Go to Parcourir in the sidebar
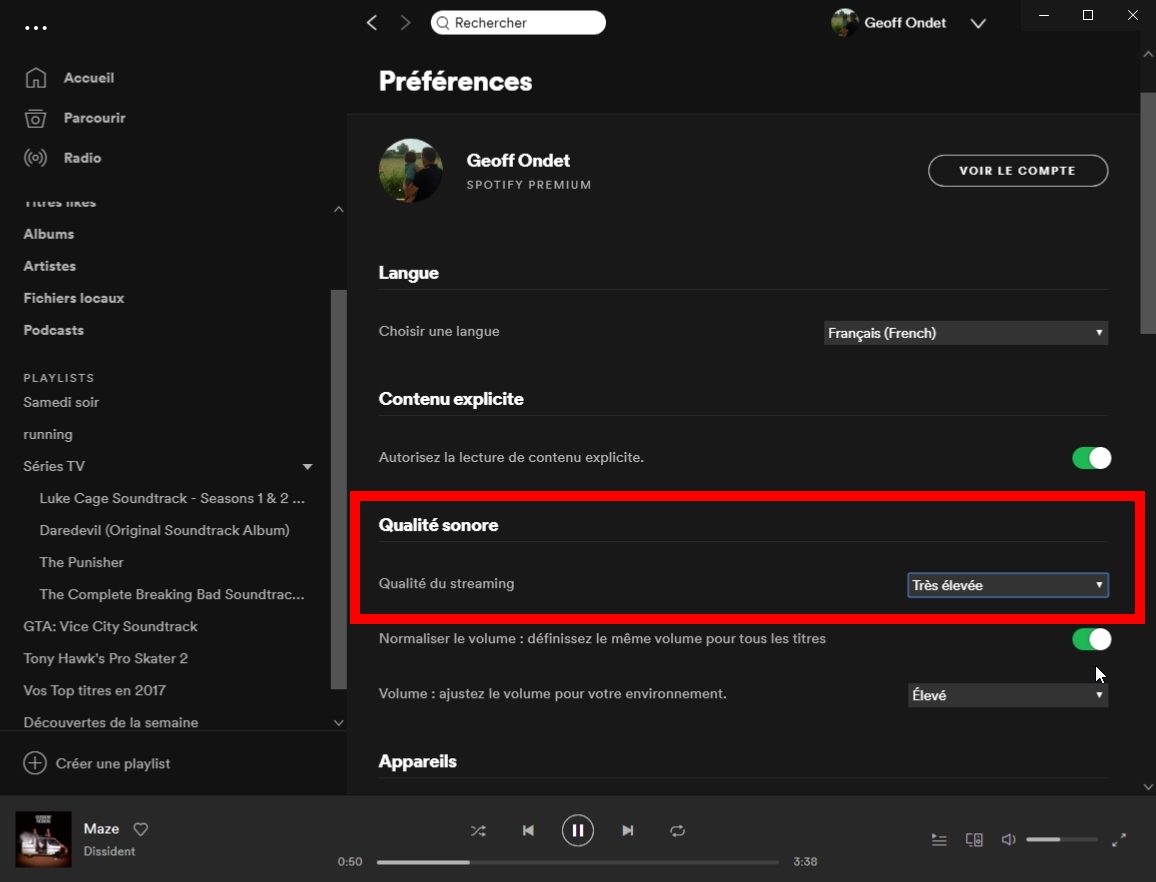 94,118
